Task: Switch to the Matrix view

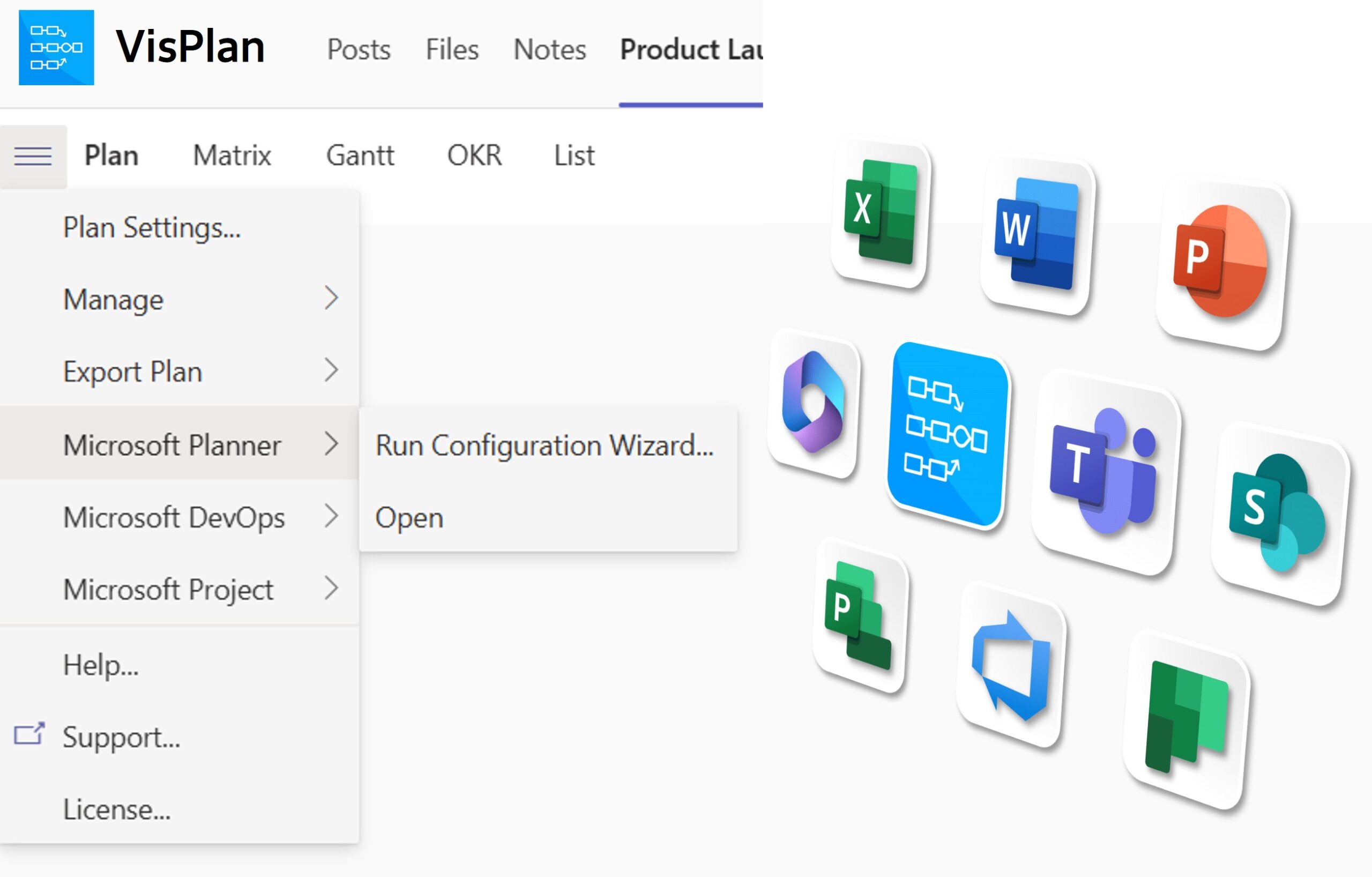Action: (x=232, y=155)
